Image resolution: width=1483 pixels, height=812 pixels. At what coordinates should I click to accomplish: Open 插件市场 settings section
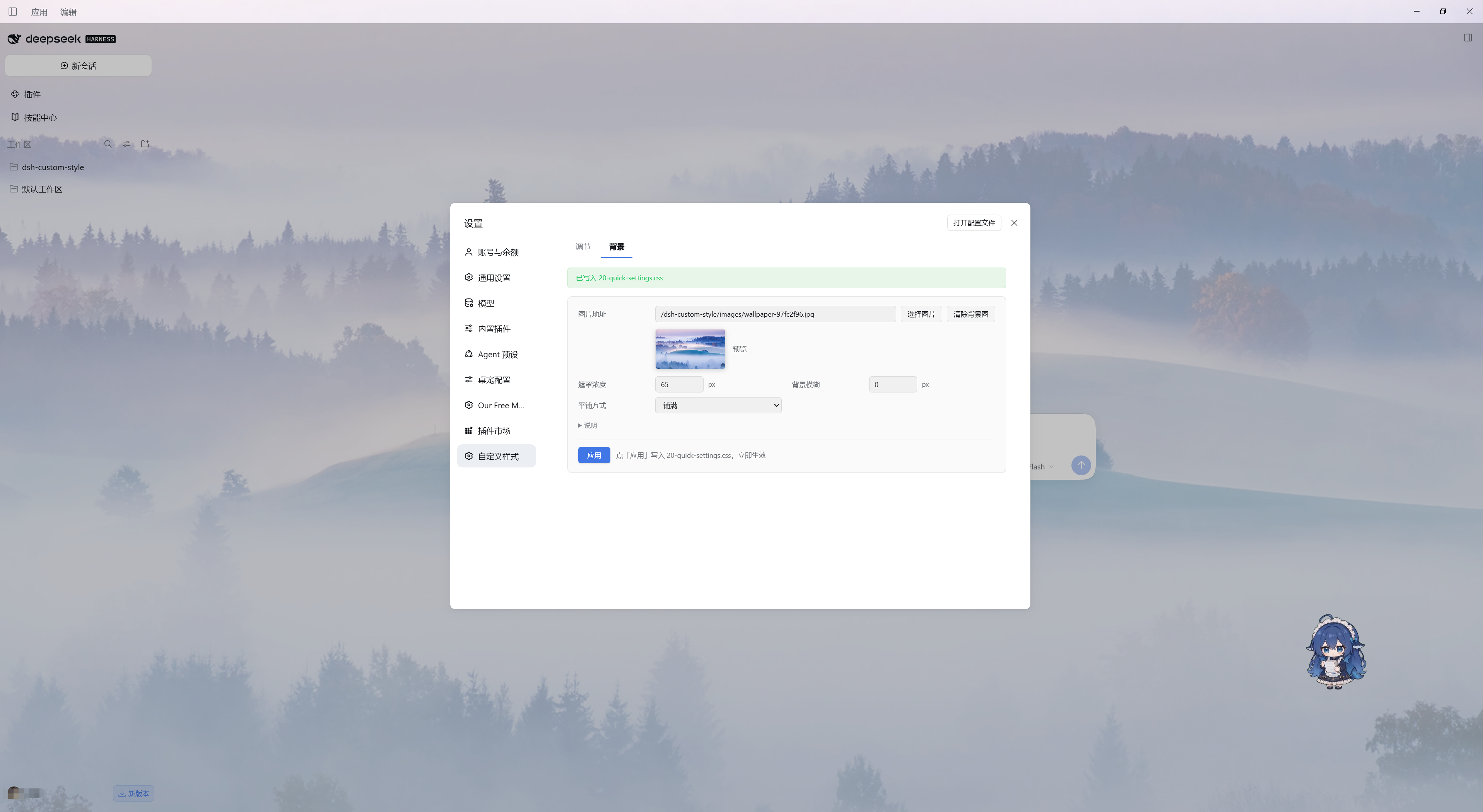pos(496,430)
